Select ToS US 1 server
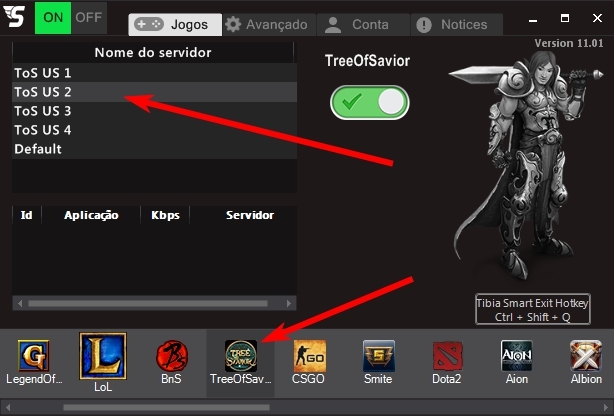The image size is (614, 416). click(x=43, y=73)
